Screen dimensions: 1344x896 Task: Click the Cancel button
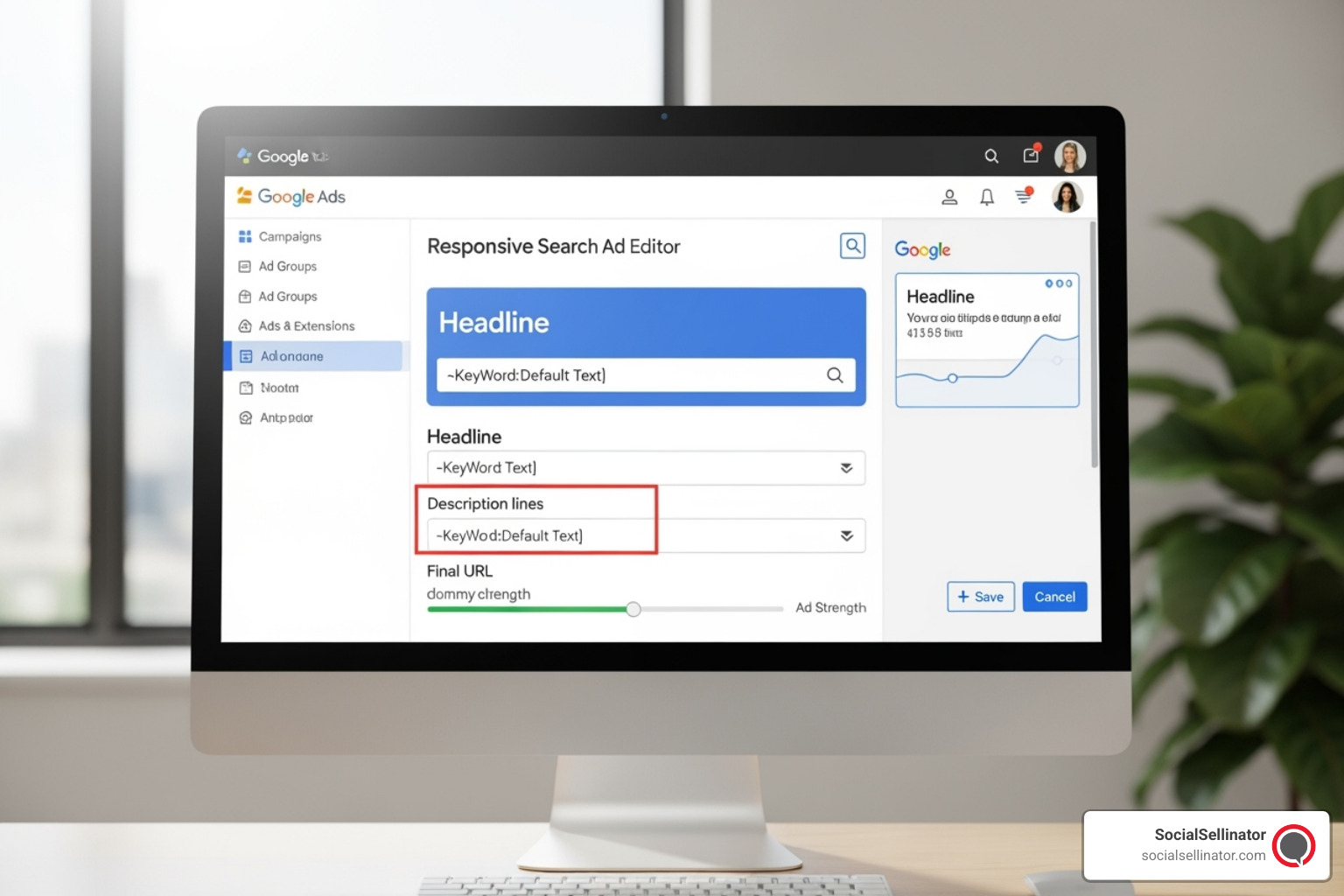(x=1054, y=597)
